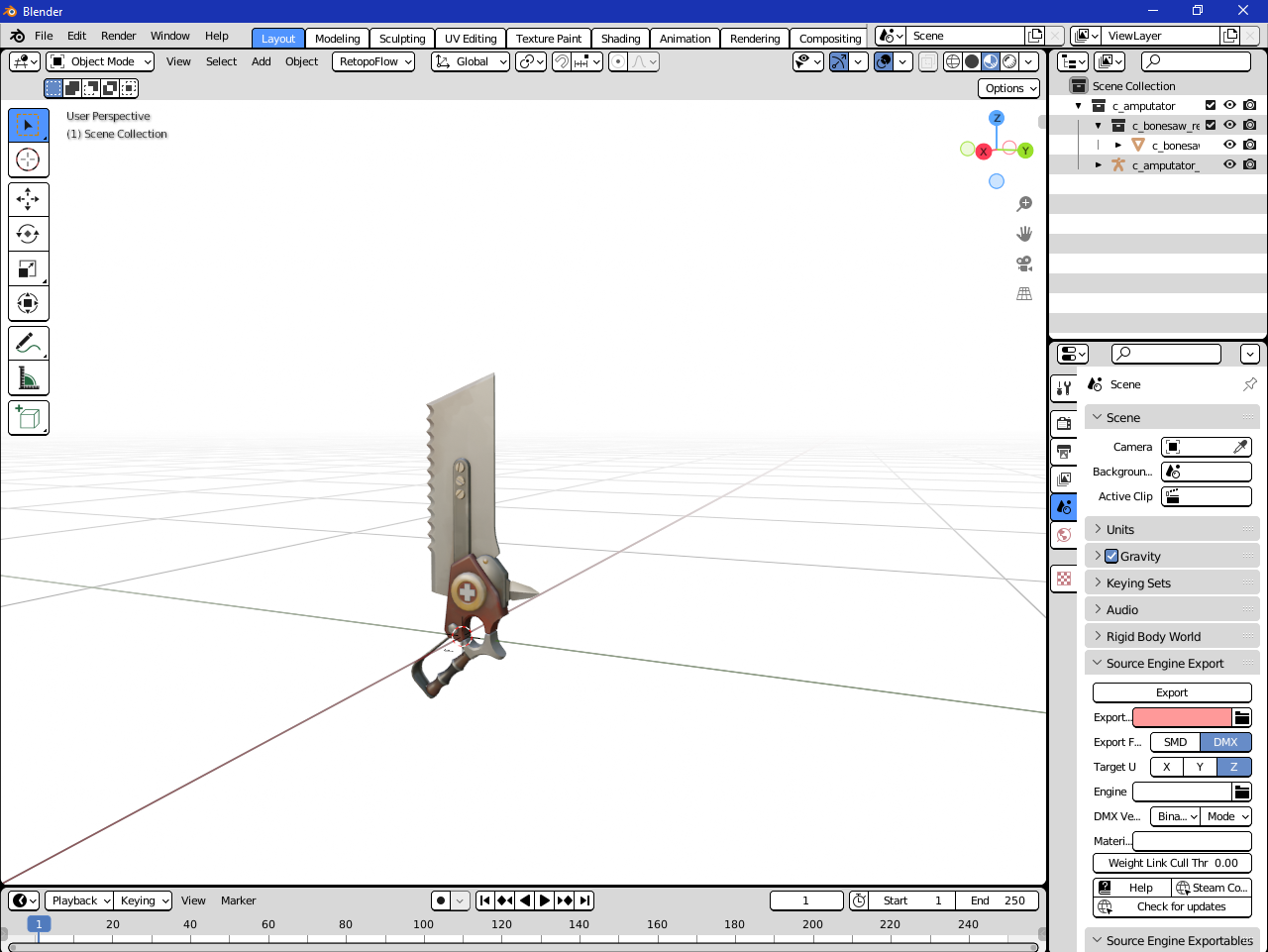Set export format to SMD
The height and width of the screenshot is (952, 1268).
coord(1176,742)
